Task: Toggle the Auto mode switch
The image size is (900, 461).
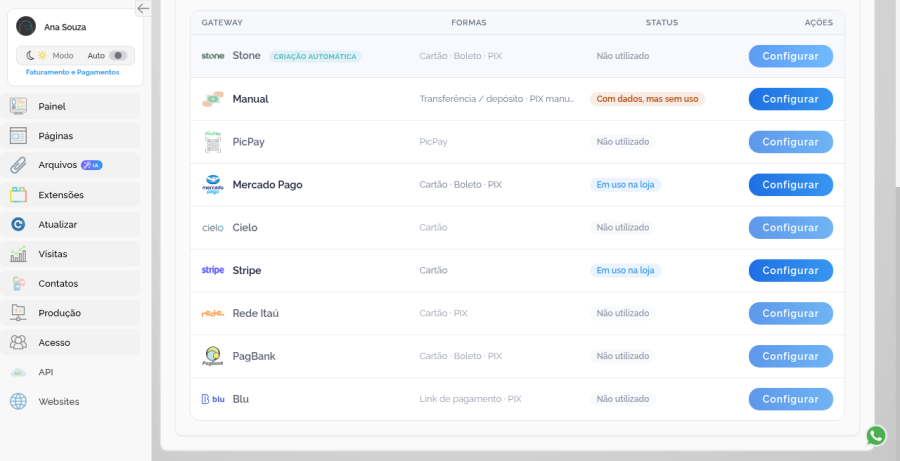Action: point(118,56)
